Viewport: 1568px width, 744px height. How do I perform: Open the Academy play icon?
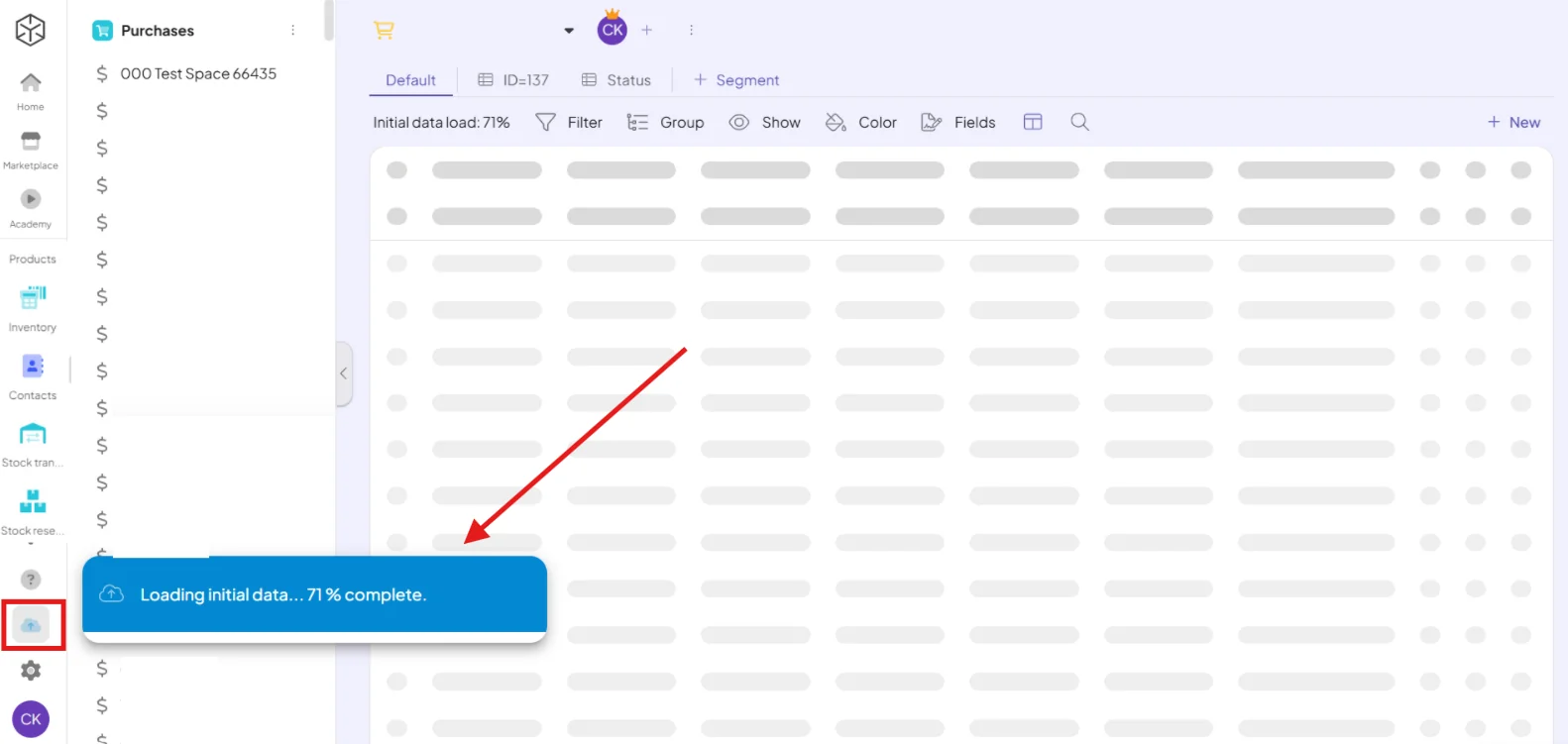[x=31, y=199]
